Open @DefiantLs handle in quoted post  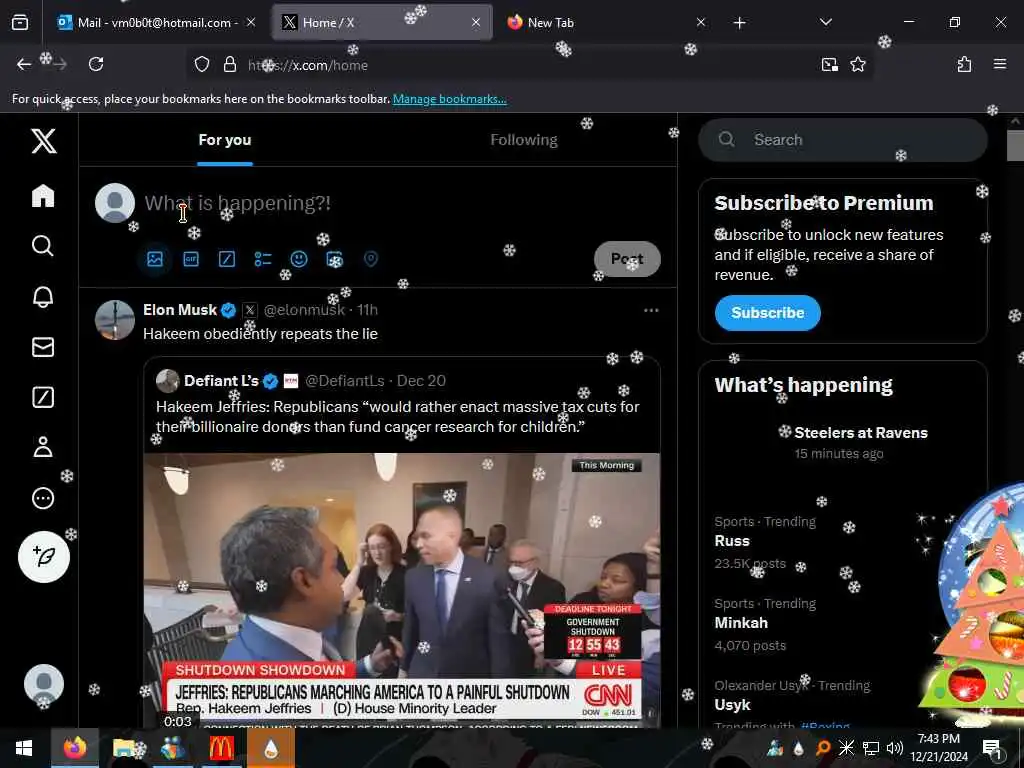tap(345, 381)
